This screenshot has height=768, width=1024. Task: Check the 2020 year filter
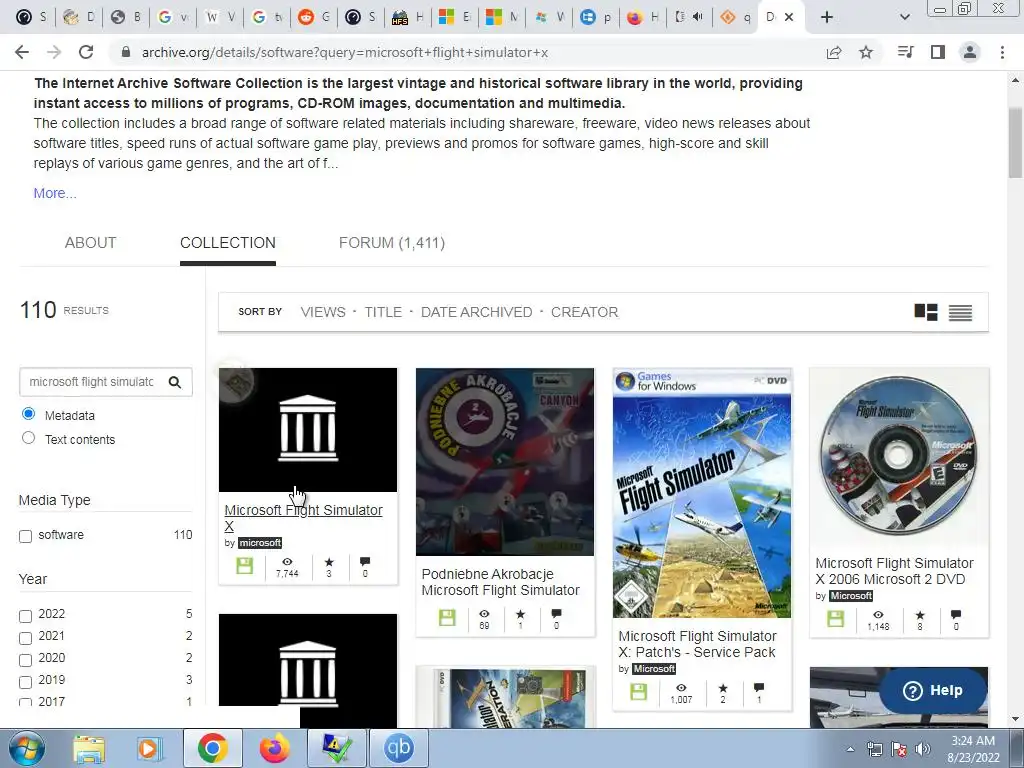coord(25,660)
